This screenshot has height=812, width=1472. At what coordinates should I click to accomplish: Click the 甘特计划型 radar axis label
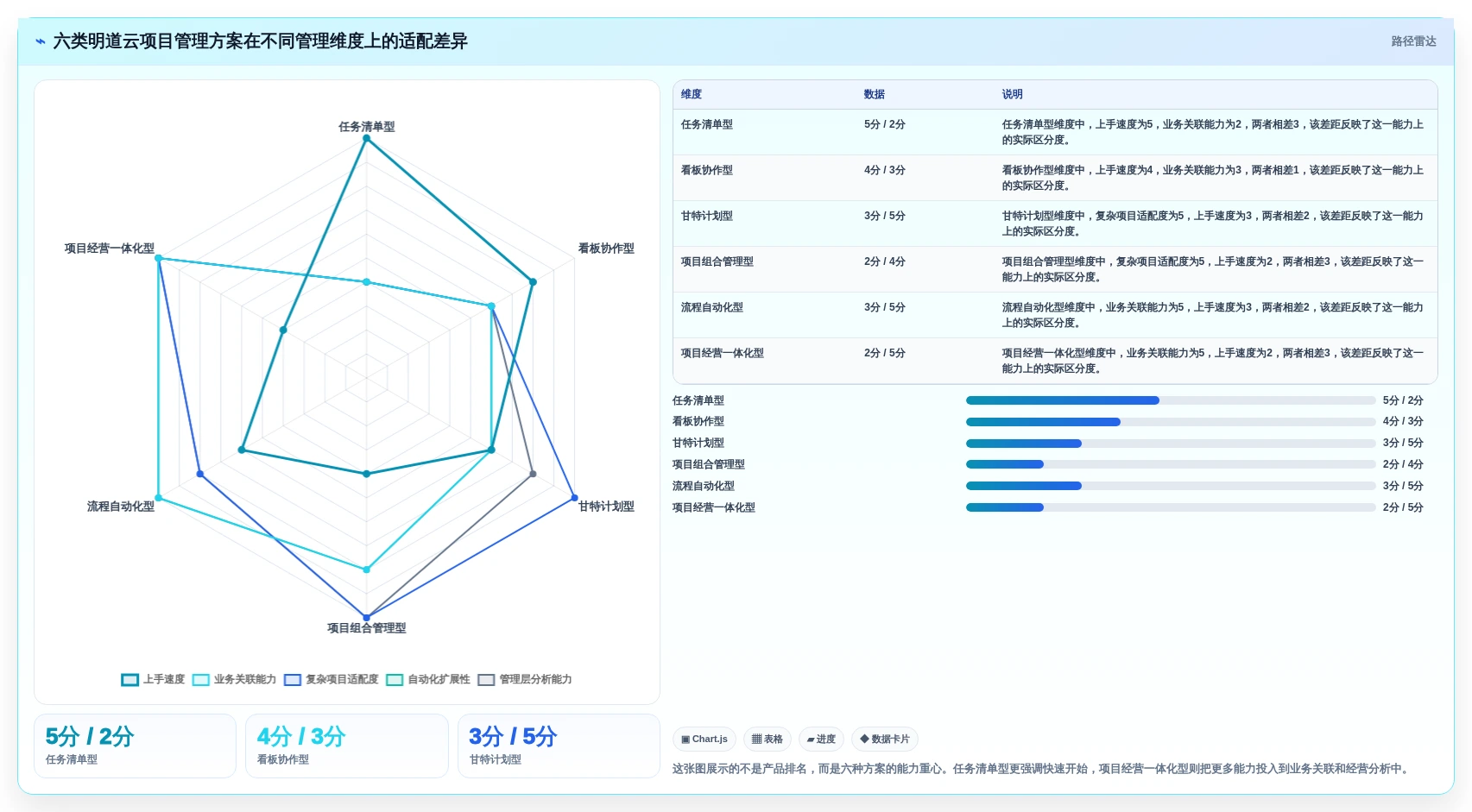[x=606, y=506]
